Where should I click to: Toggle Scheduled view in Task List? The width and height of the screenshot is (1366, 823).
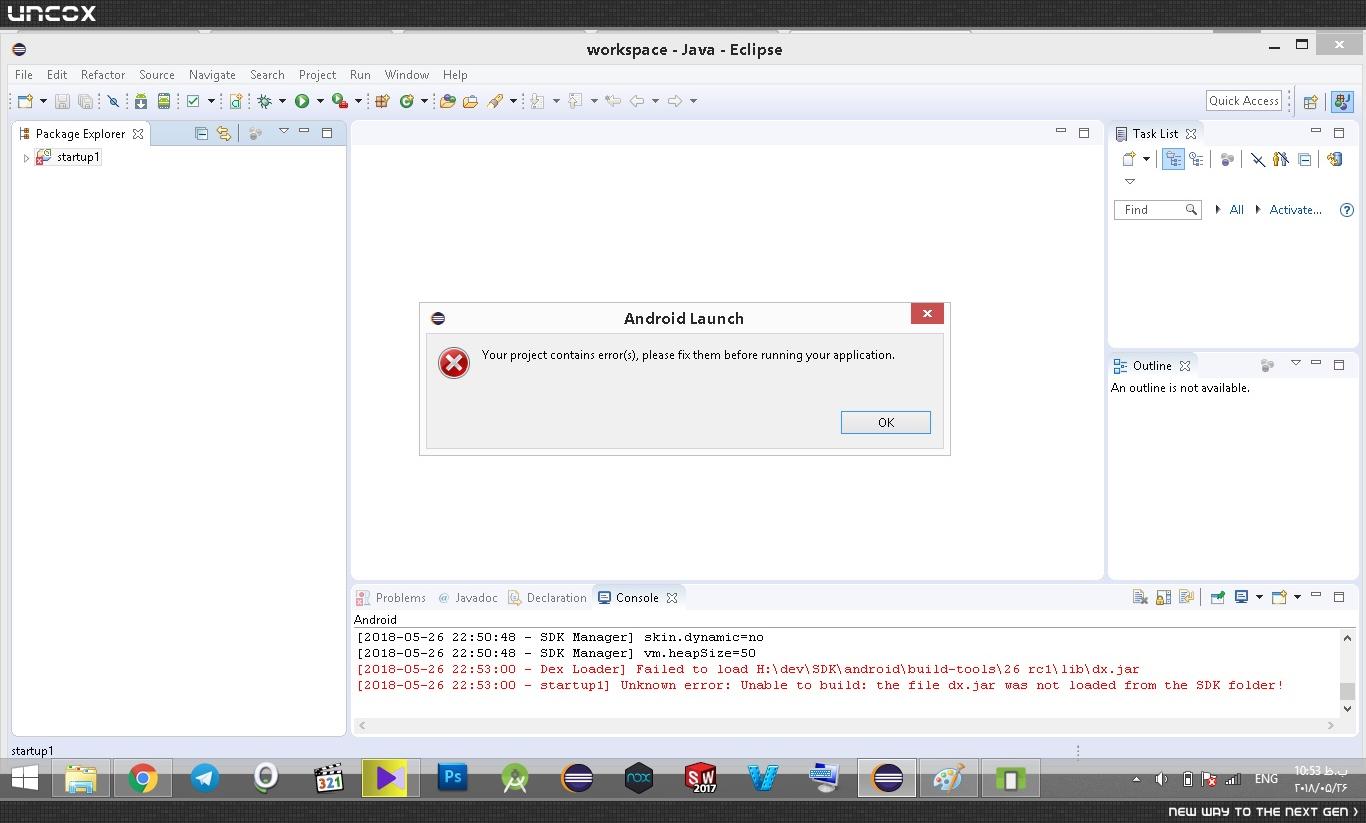[1196, 159]
